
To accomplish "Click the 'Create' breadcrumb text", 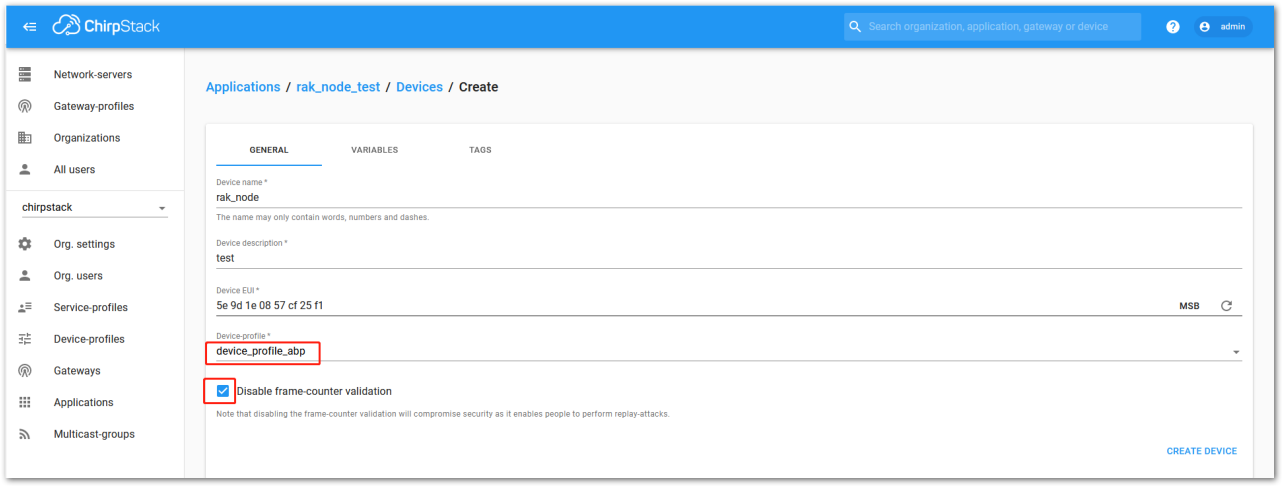I will click(478, 87).
